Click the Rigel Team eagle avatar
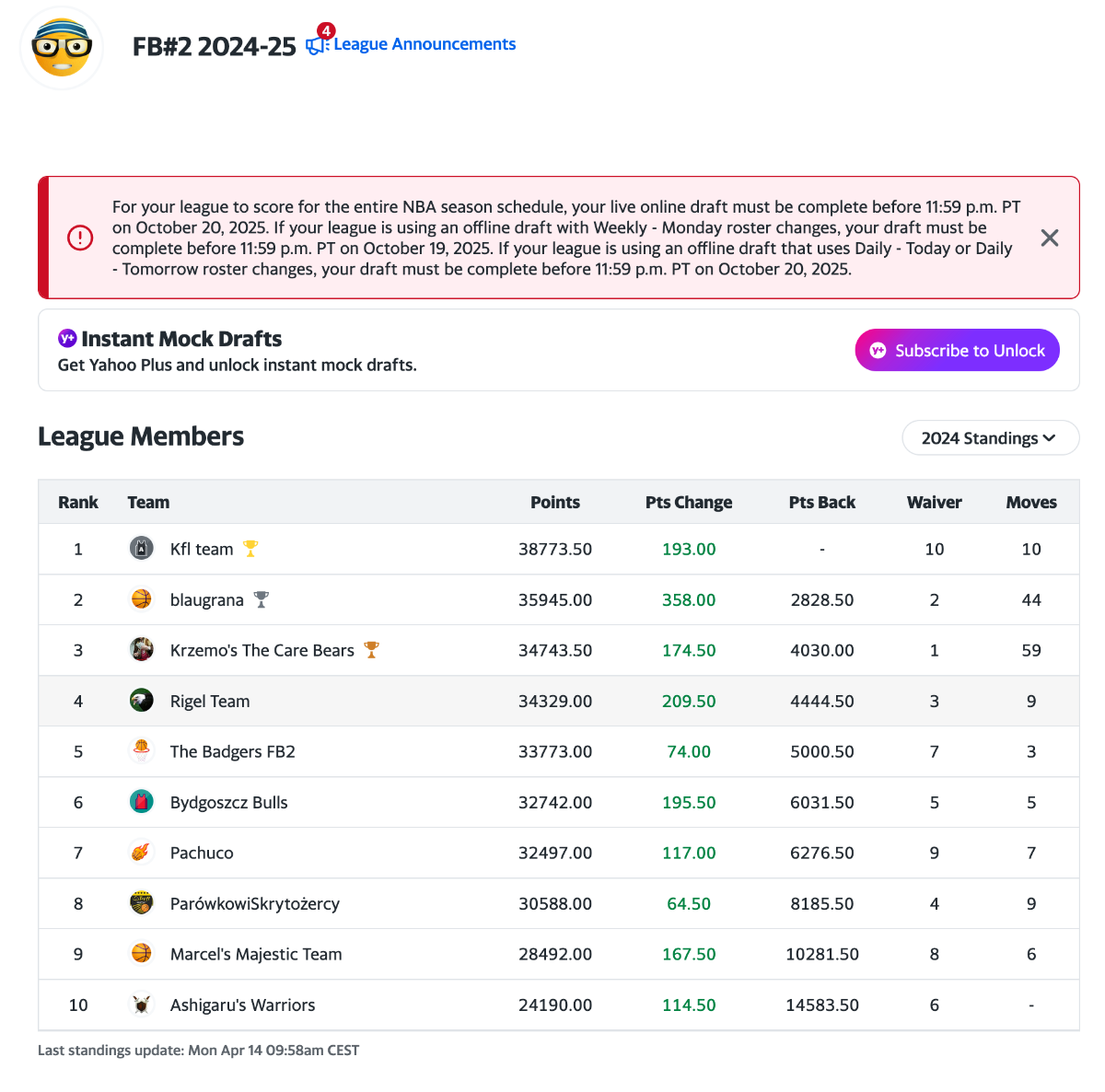 pos(141,701)
